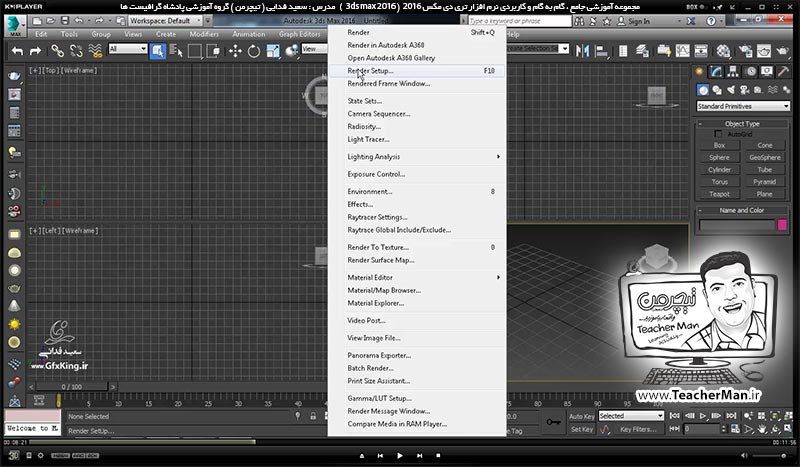Click the Box primitive button

point(719,145)
